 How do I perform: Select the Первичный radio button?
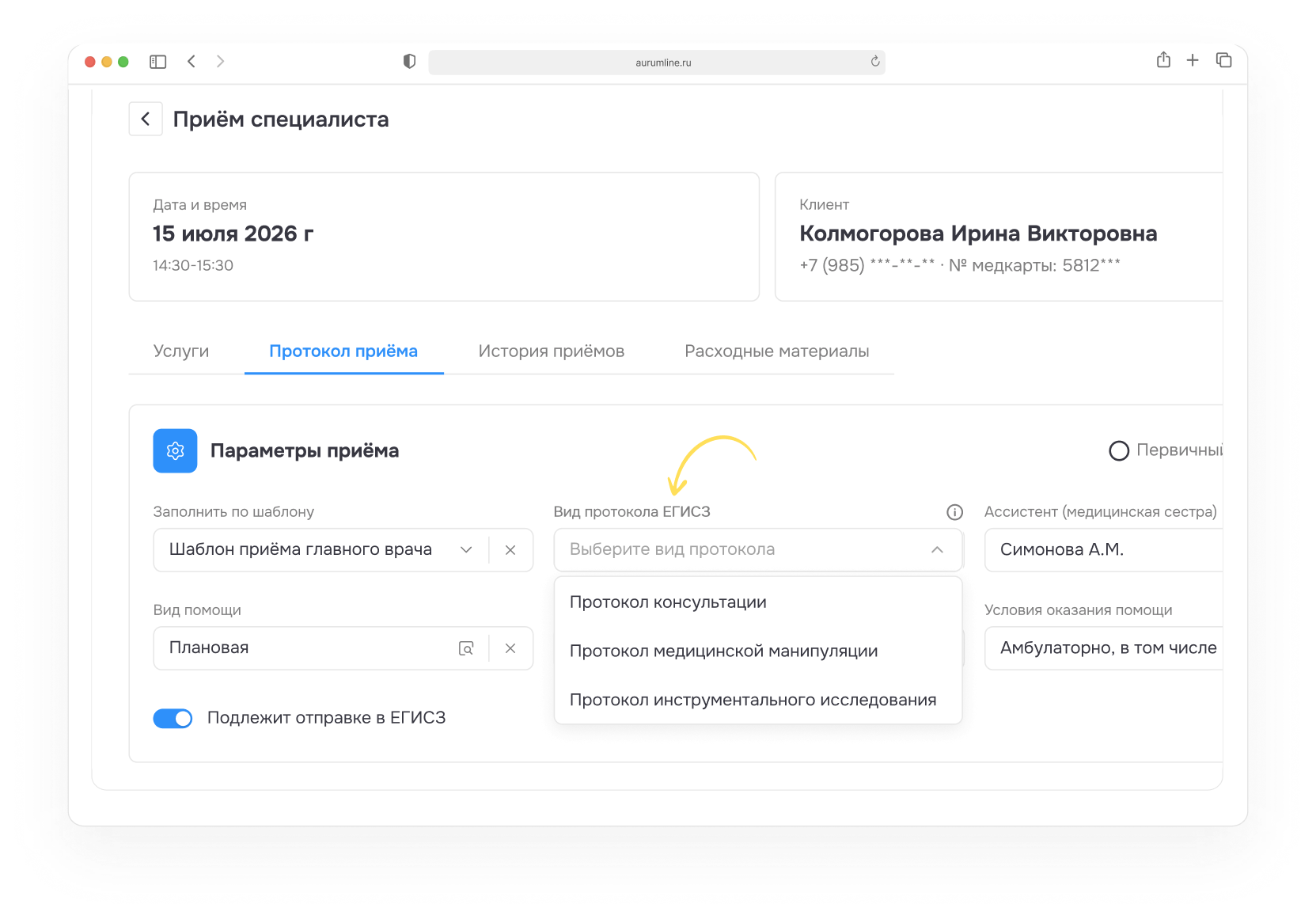1119,450
